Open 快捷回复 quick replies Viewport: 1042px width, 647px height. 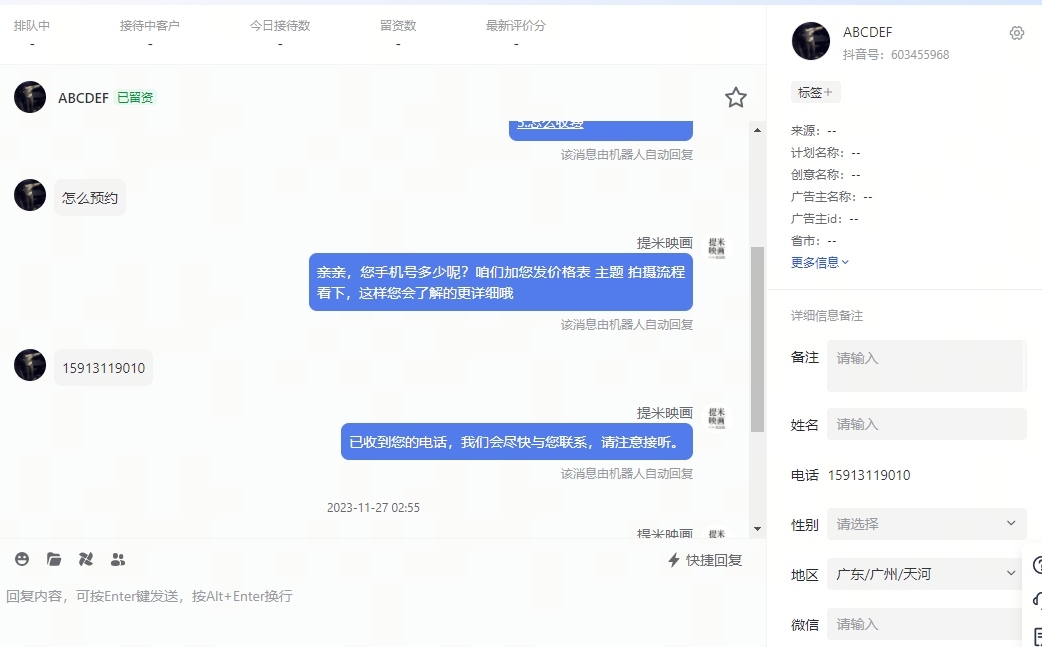(x=705, y=560)
